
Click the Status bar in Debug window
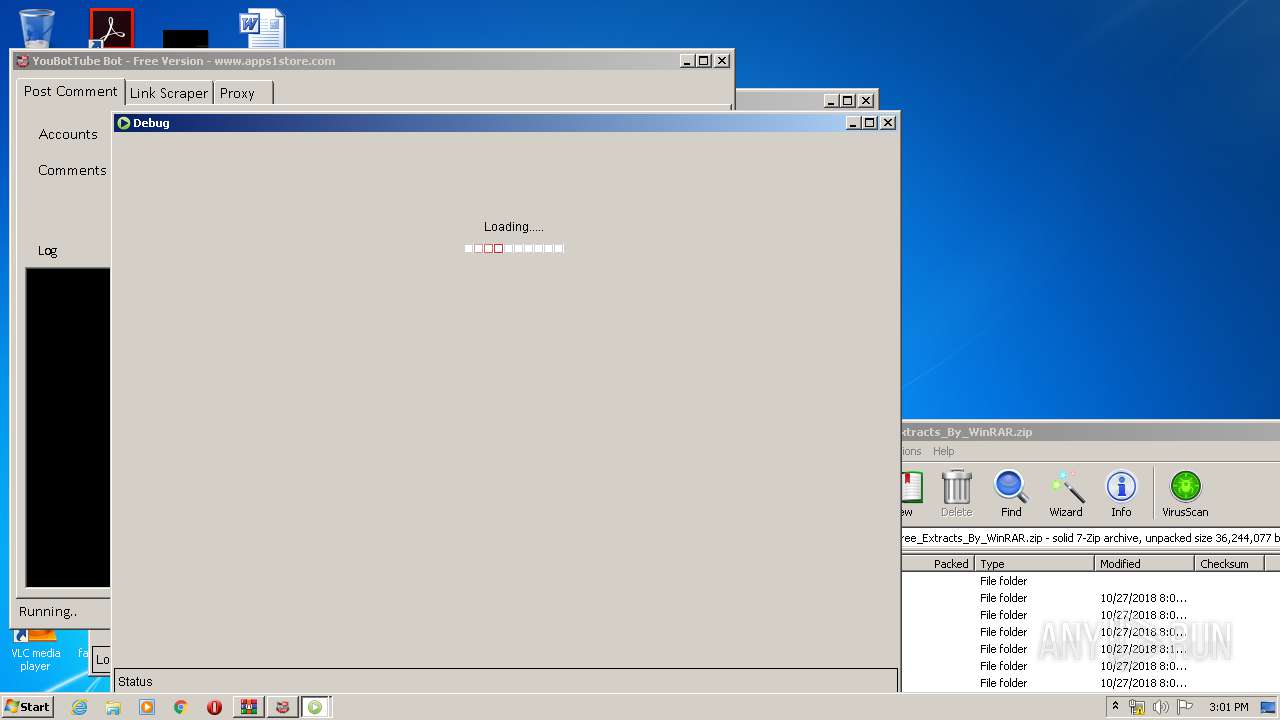point(506,681)
